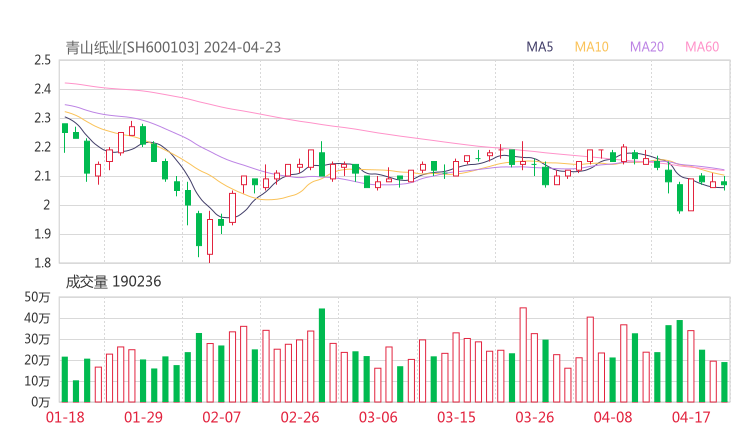Click the 2.4 price axis label
740x440 pixels.
pos(42,89)
